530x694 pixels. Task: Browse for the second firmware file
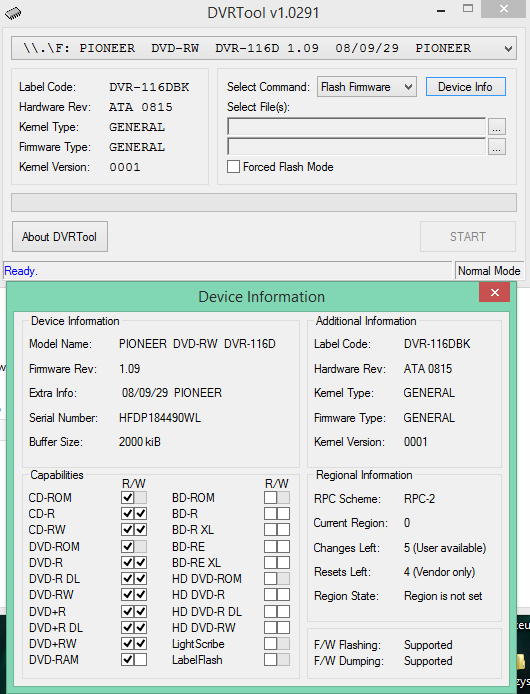[497, 147]
